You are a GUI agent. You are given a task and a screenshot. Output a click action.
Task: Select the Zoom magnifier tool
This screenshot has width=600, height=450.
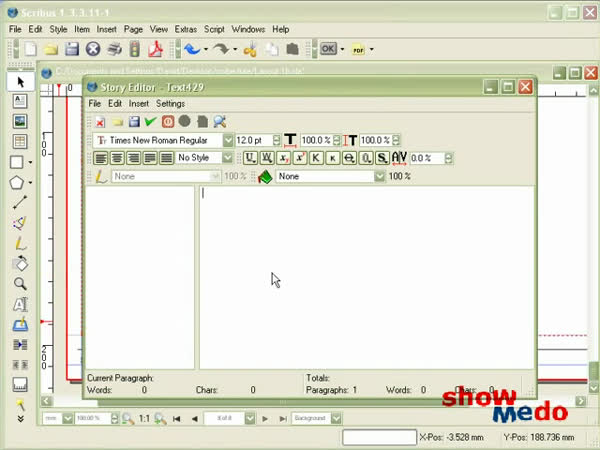coord(19,284)
